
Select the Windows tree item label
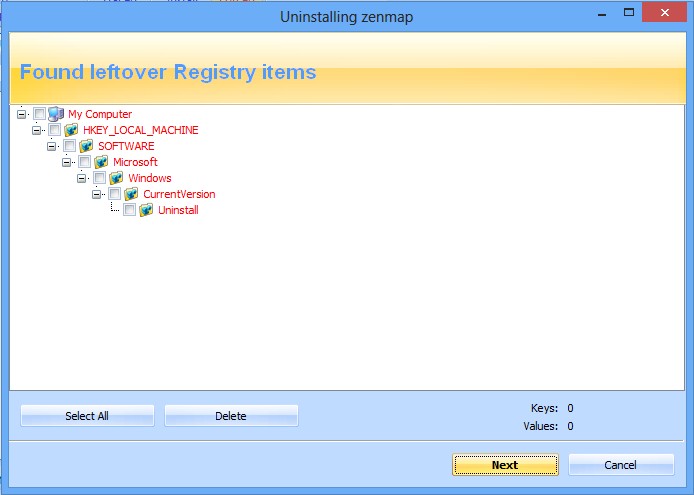tap(149, 178)
